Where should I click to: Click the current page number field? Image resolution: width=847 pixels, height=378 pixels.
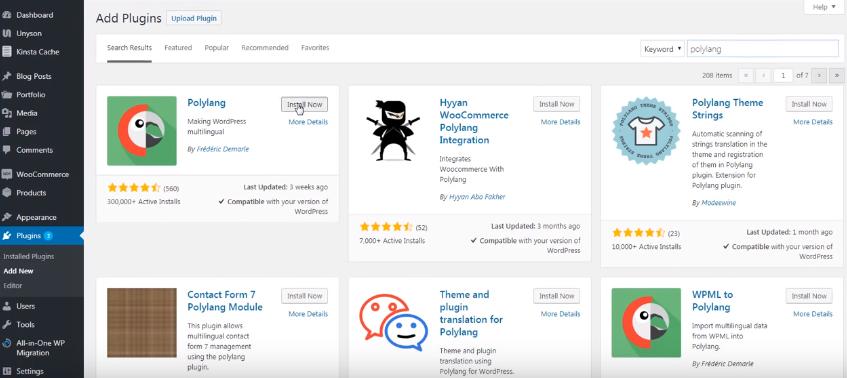click(x=783, y=76)
